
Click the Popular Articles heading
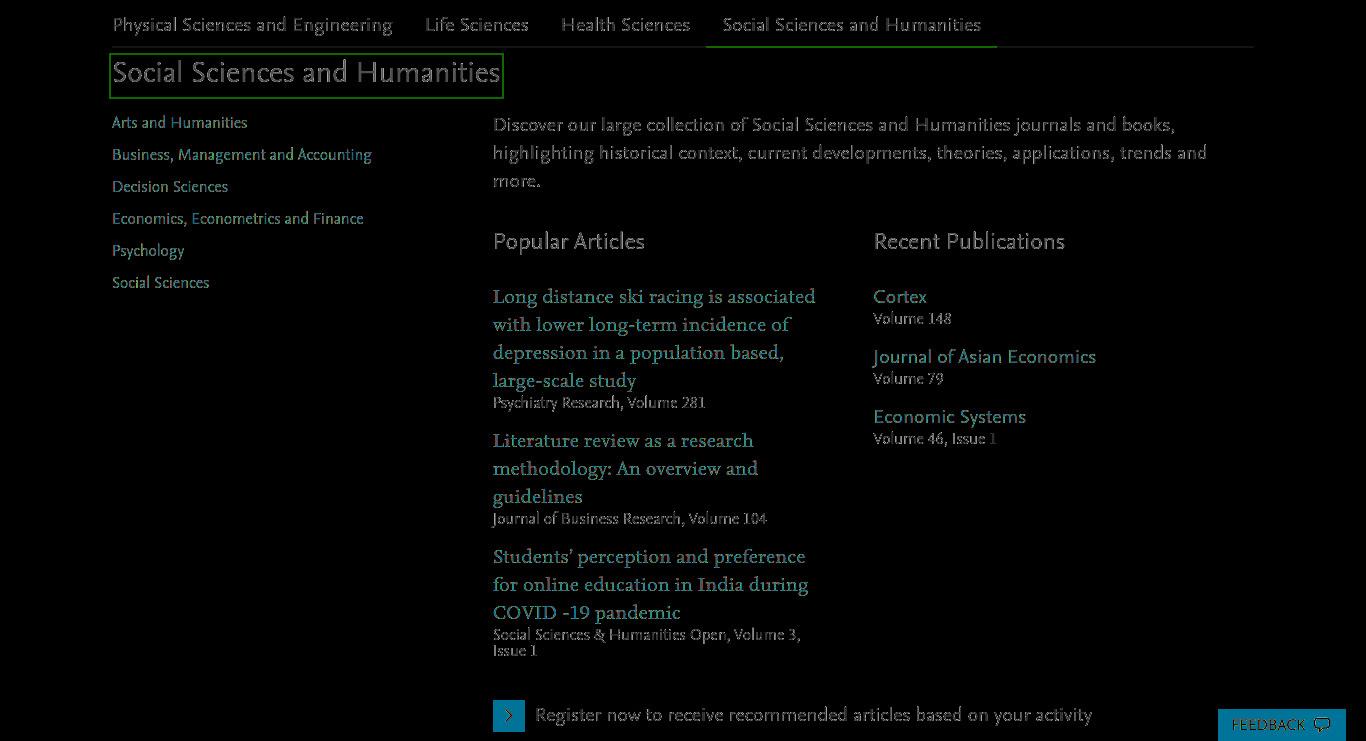[569, 242]
